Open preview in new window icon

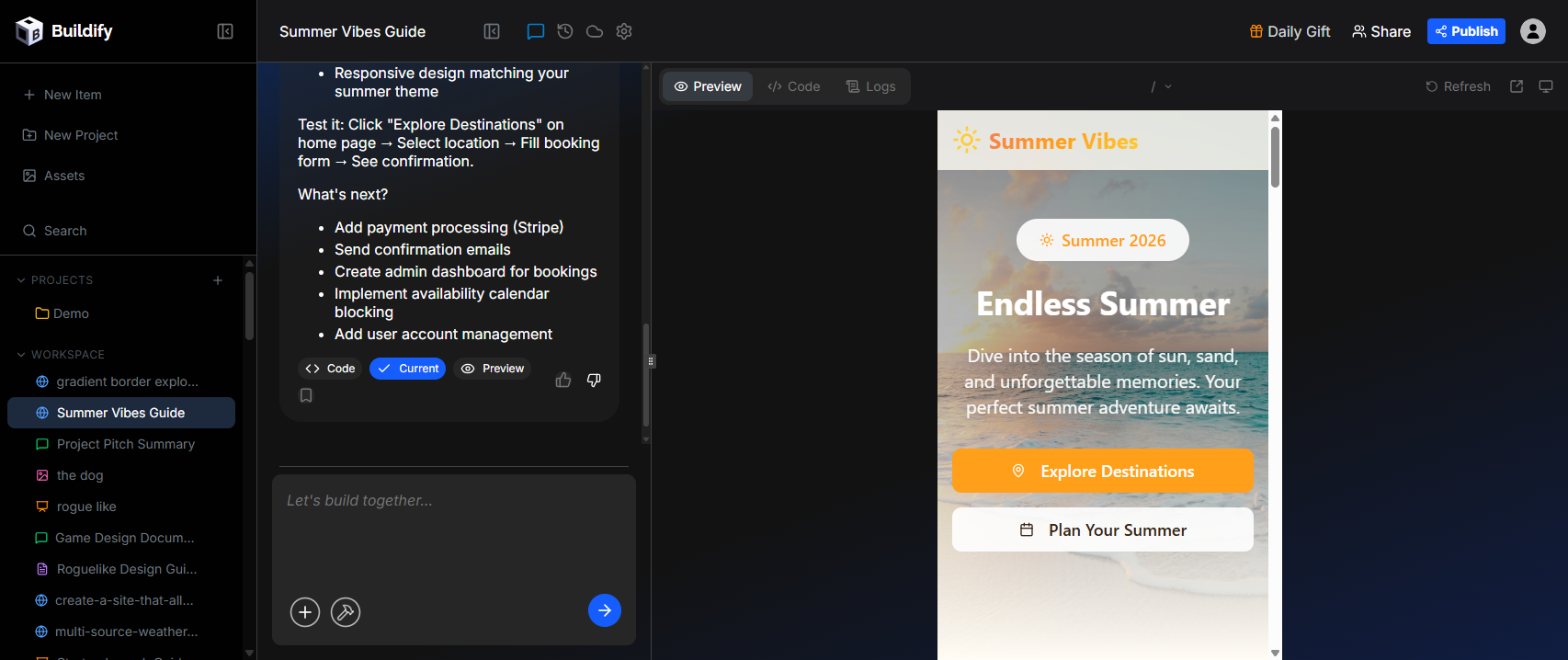point(1517,86)
